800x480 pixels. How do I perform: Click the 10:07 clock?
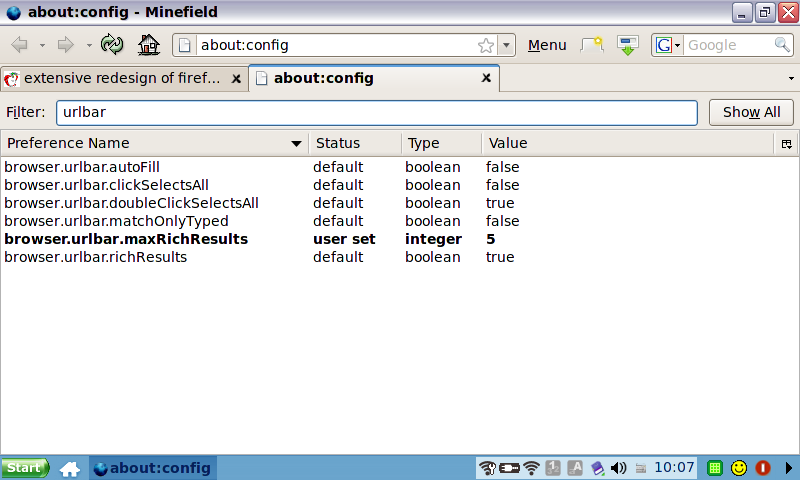pyautogui.click(x=674, y=467)
